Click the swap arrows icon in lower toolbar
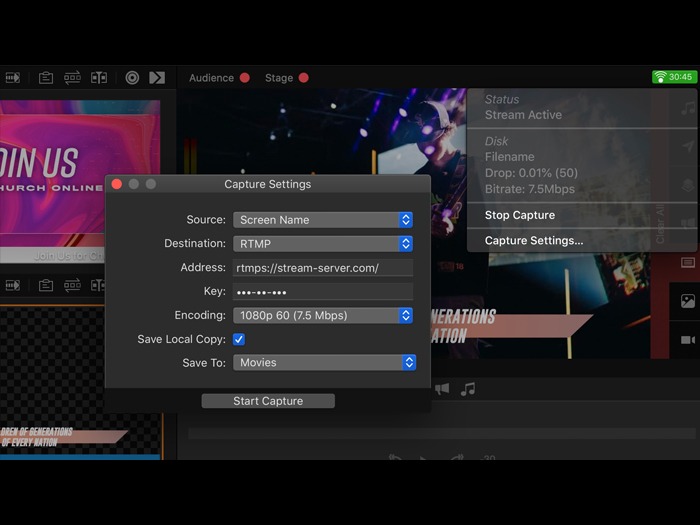Screen dimensions: 700x525 [x=72, y=285]
